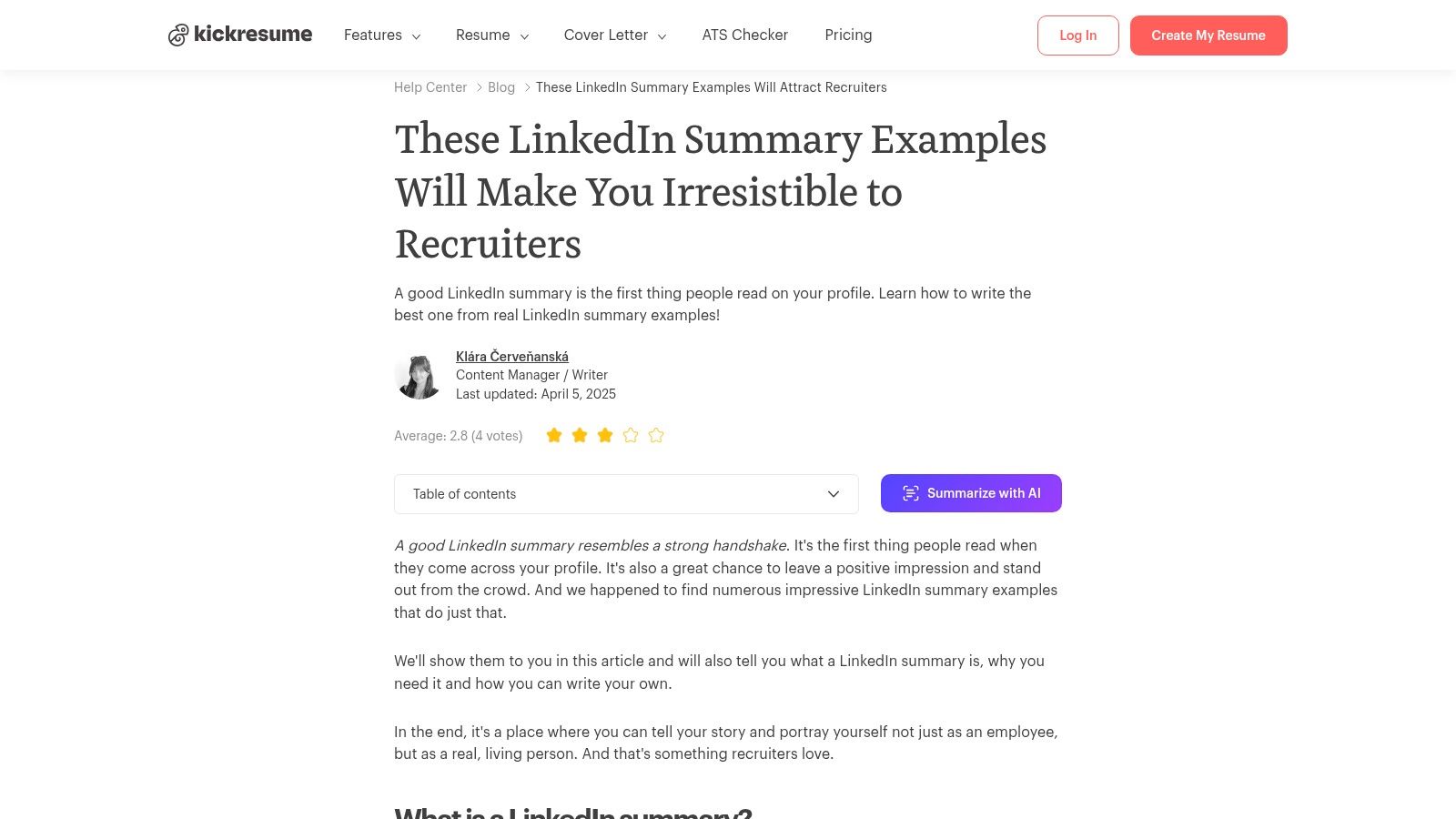The image size is (1456, 819).
Task: Toggle the fourth hollow star
Action: click(630, 435)
